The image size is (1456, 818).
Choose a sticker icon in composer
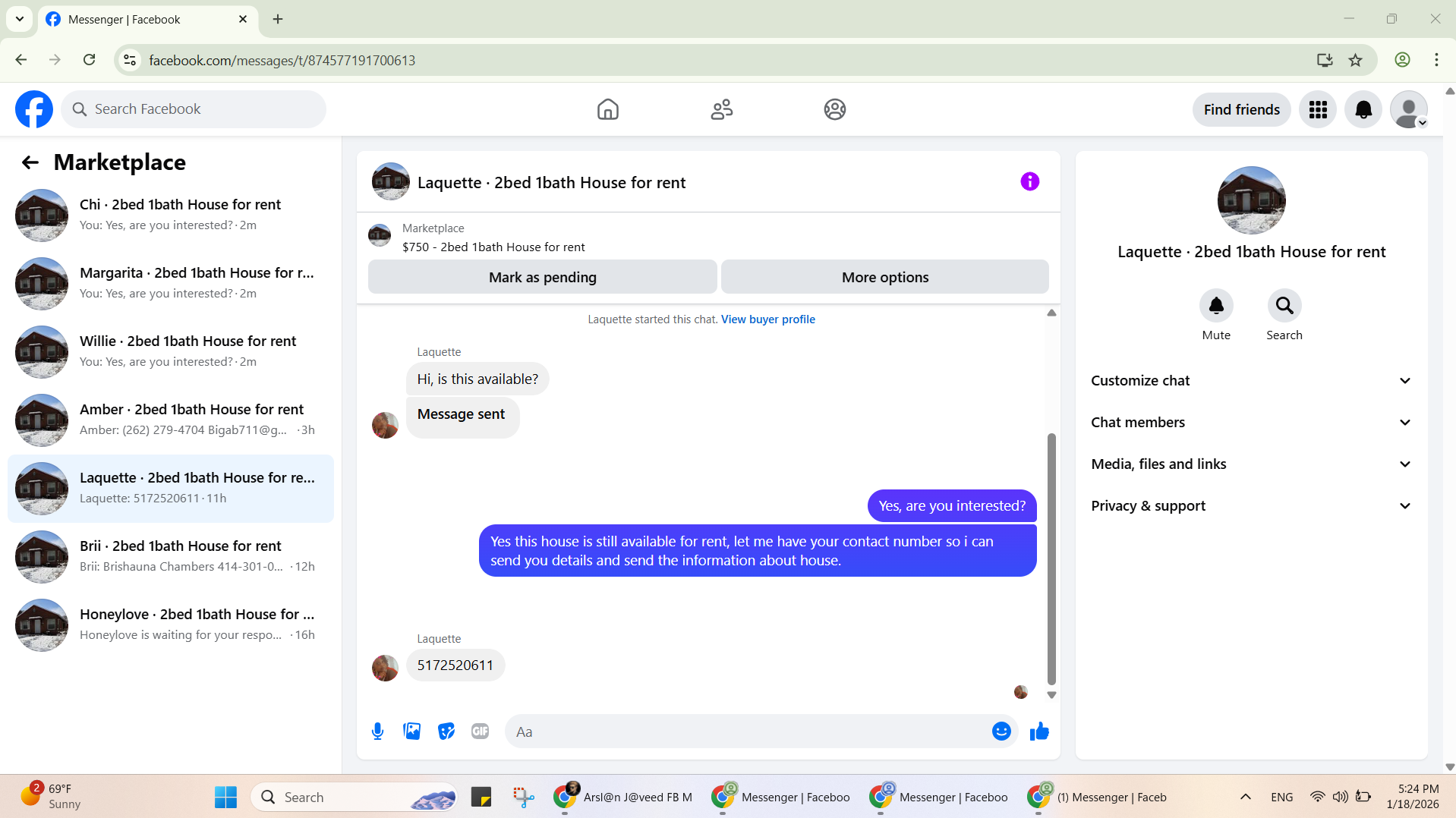446,731
